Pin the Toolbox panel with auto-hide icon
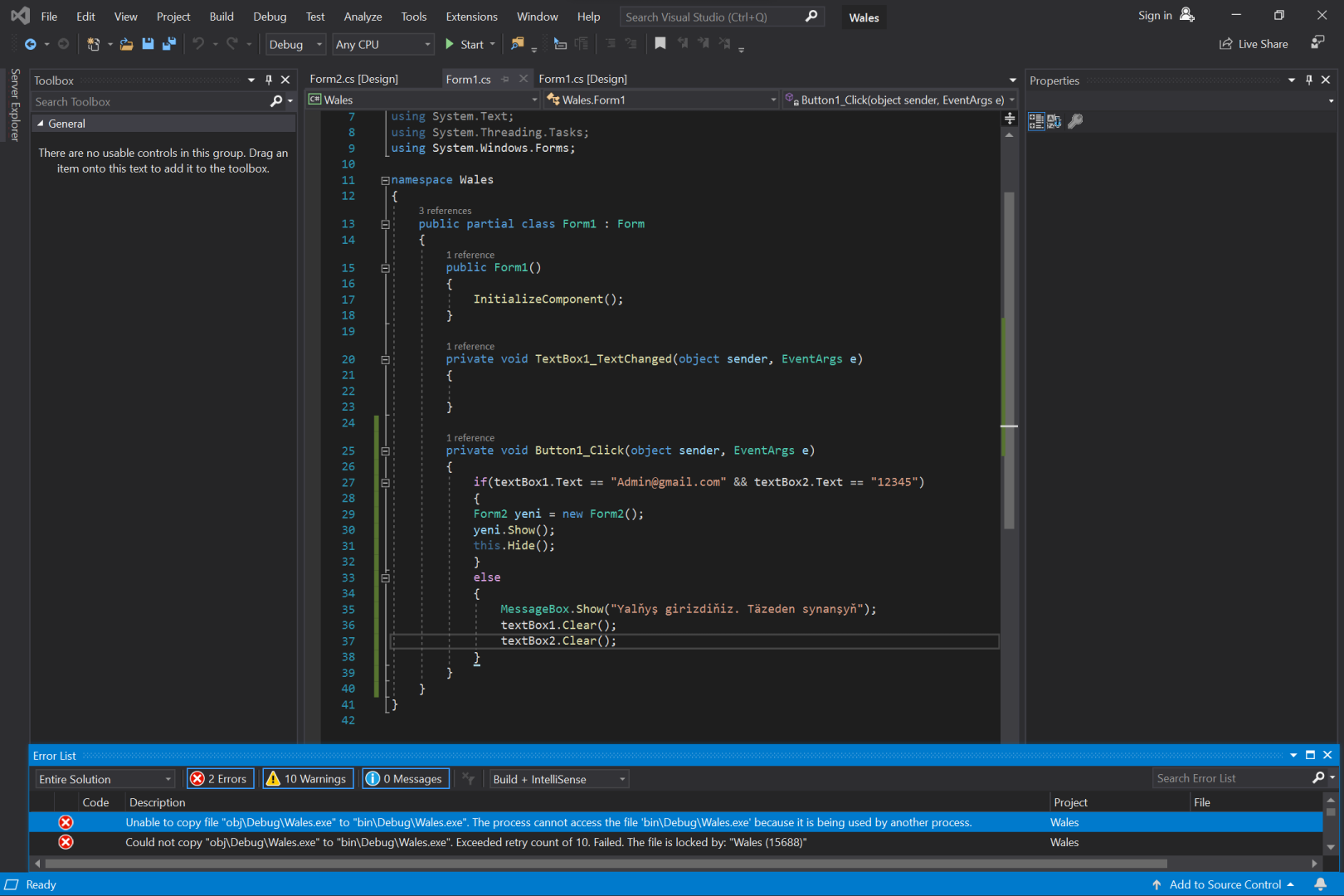This screenshot has width=1344, height=896. tap(269, 80)
